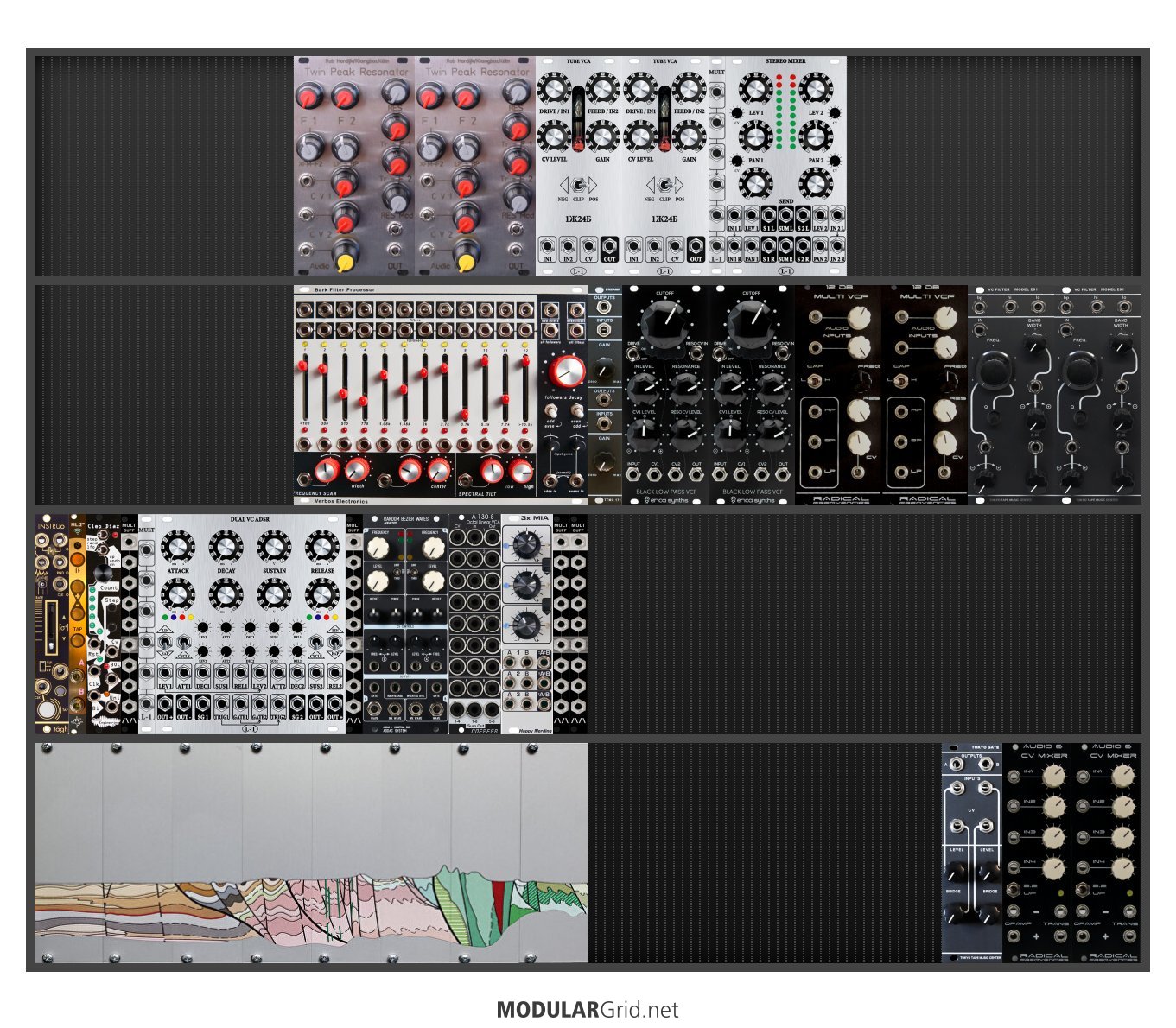This screenshot has height=1028, width=1176.
Task: Flip left LIN/EXP switch on Dual VC ADSR
Action: (x=164, y=644)
